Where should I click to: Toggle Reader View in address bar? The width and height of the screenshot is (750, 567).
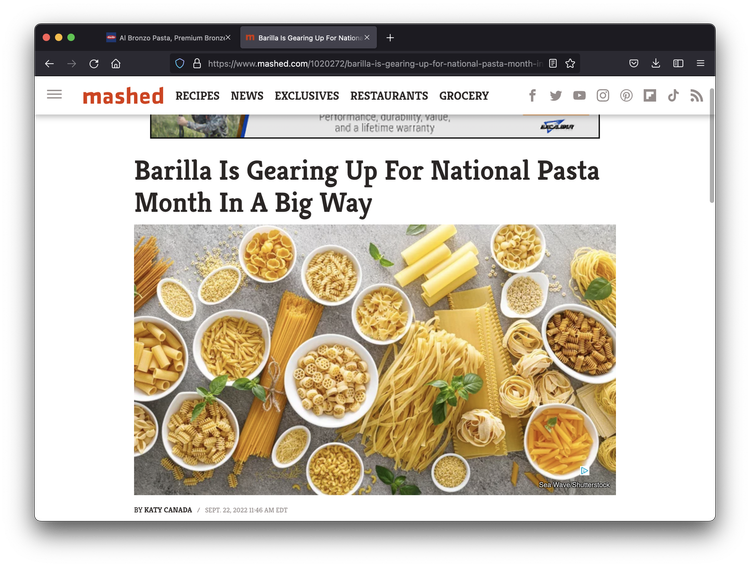[x=553, y=63]
